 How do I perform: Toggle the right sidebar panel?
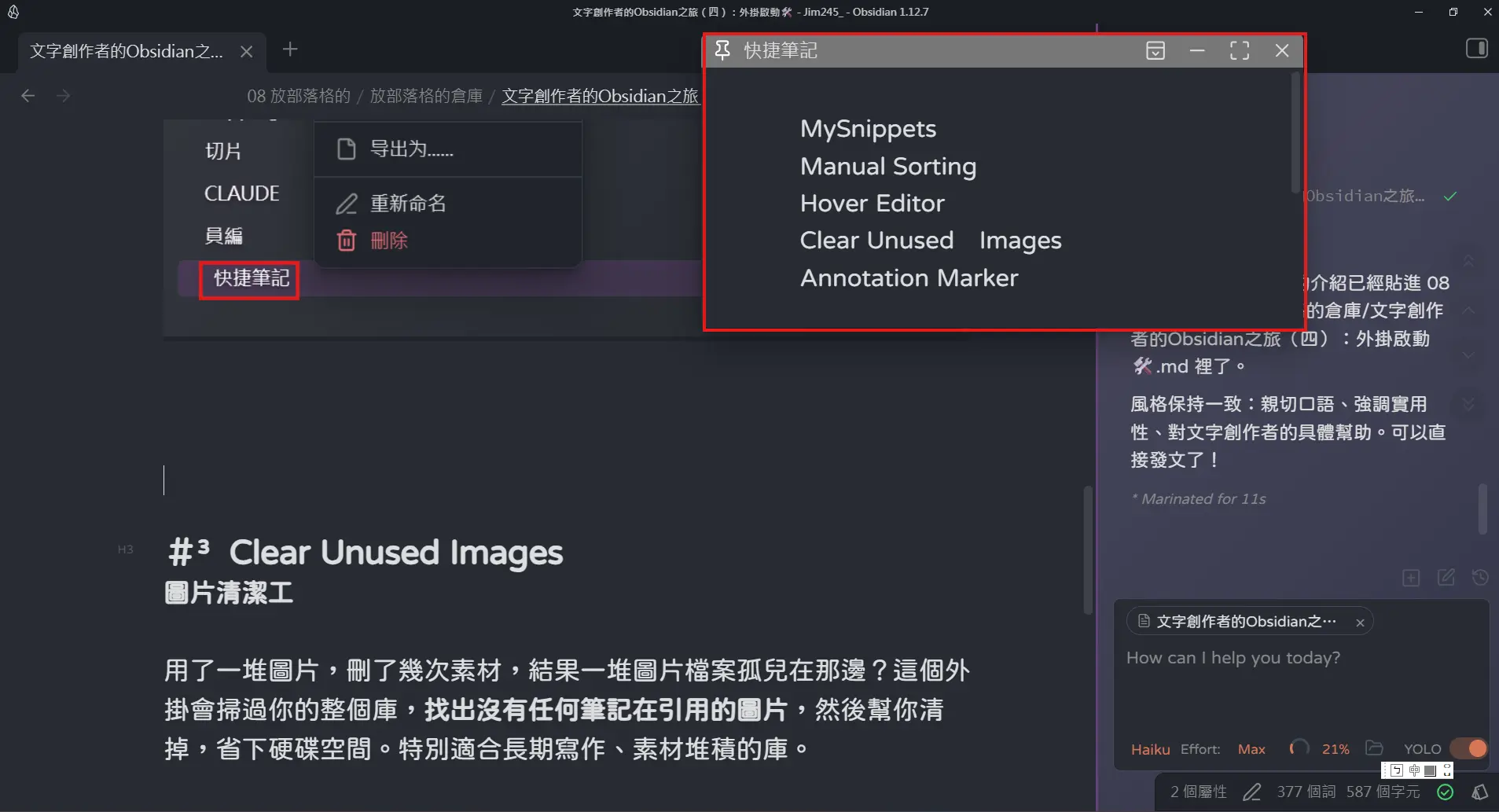point(1477,49)
